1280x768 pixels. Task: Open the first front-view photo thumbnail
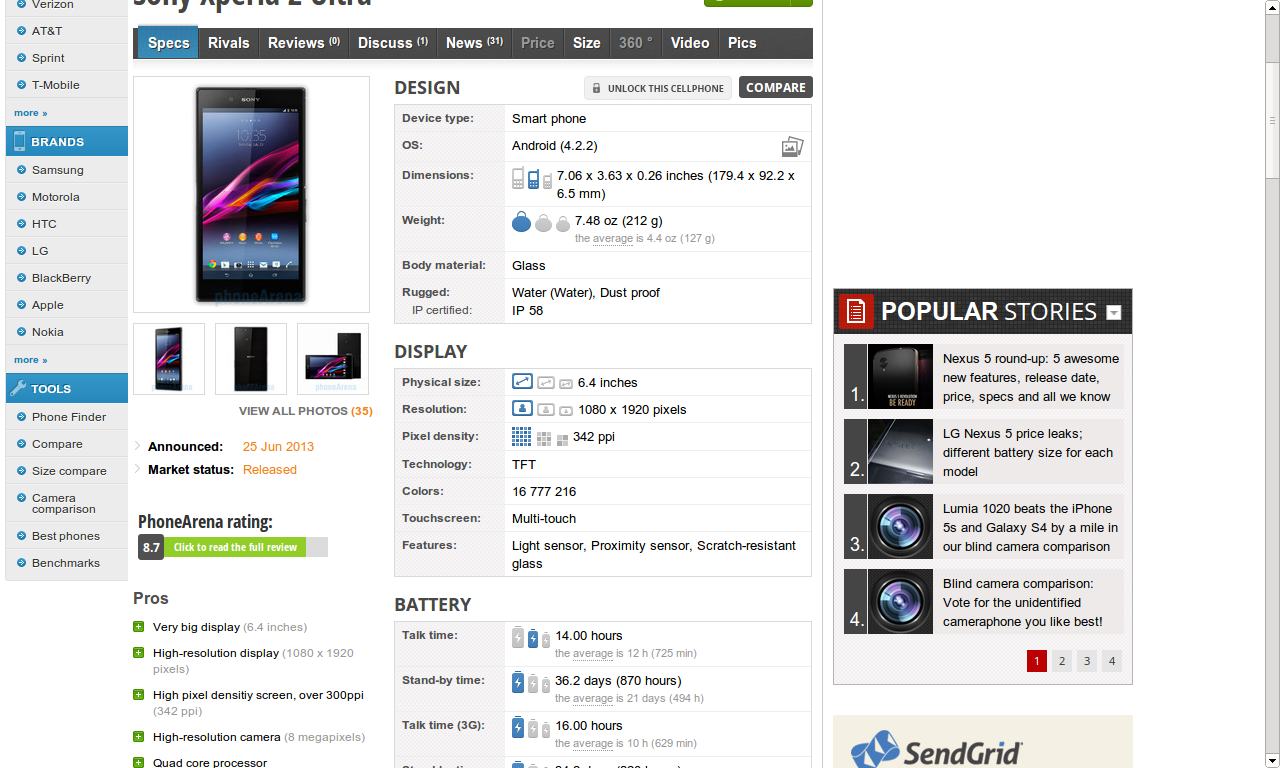point(169,359)
